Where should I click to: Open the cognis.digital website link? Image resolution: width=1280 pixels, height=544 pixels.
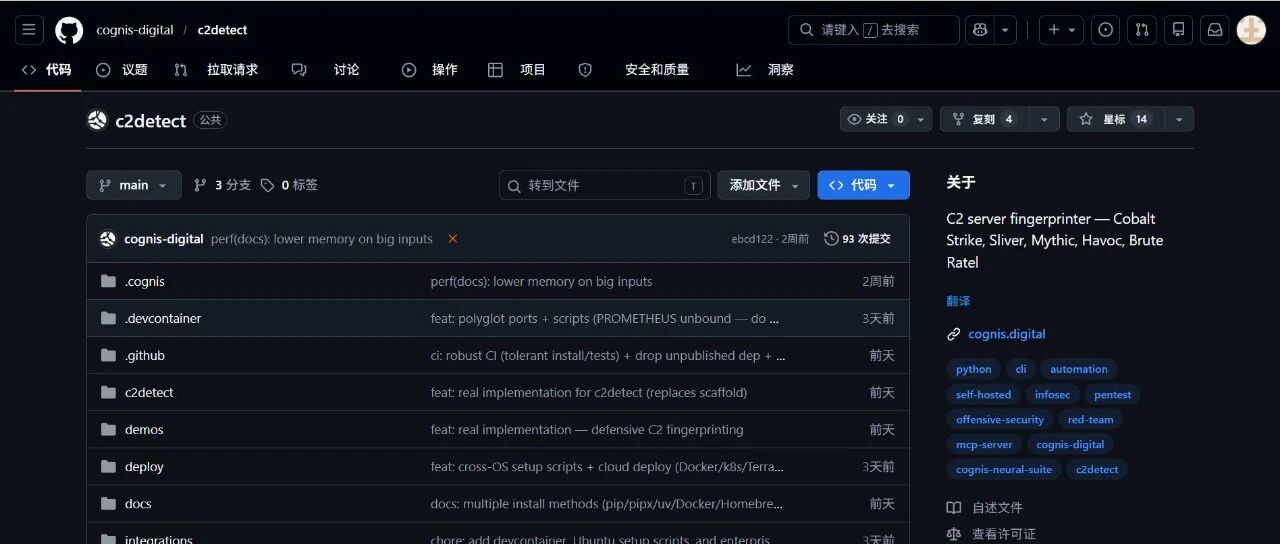1007,334
